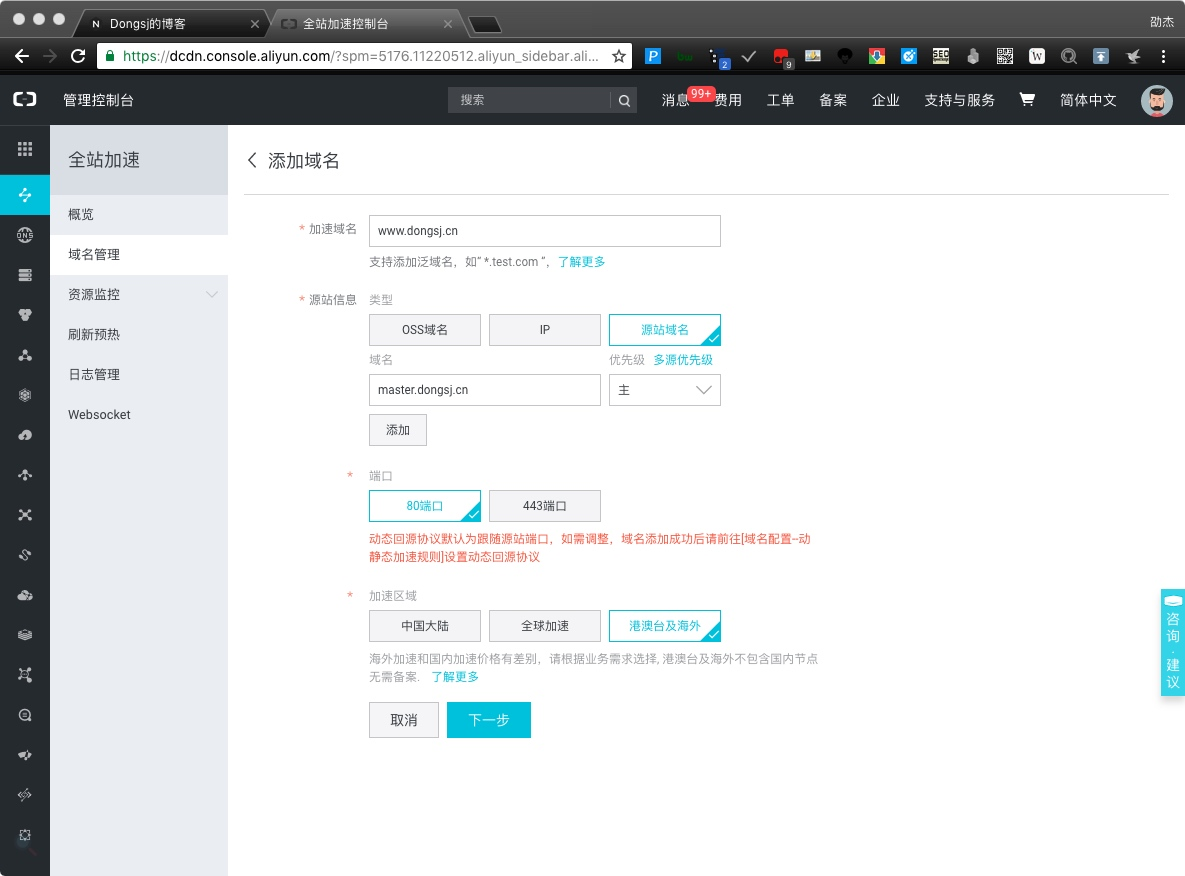Bookmark page with the star icon
1185x876 pixels.
click(619, 56)
